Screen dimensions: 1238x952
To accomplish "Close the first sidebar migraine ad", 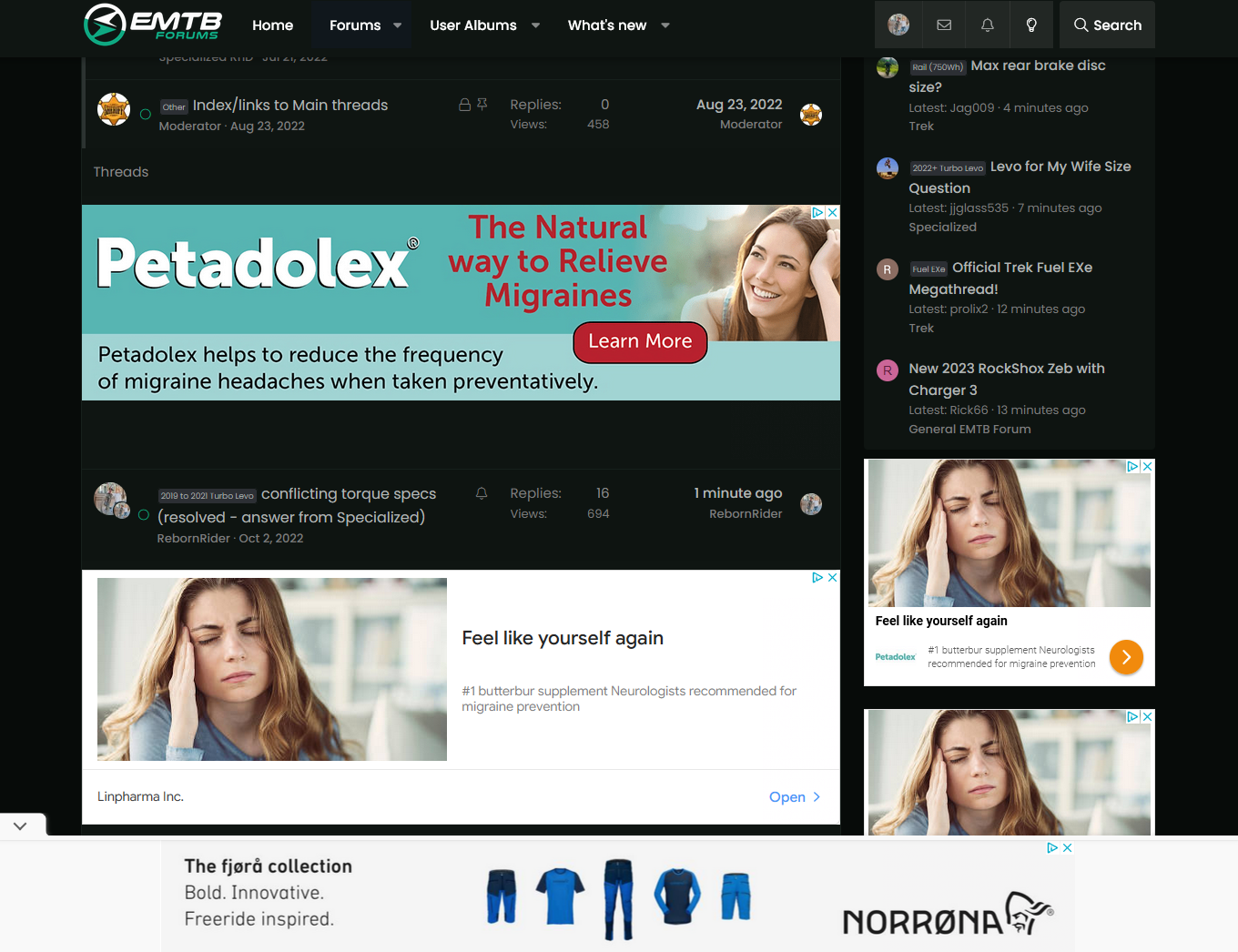I will (1148, 466).
